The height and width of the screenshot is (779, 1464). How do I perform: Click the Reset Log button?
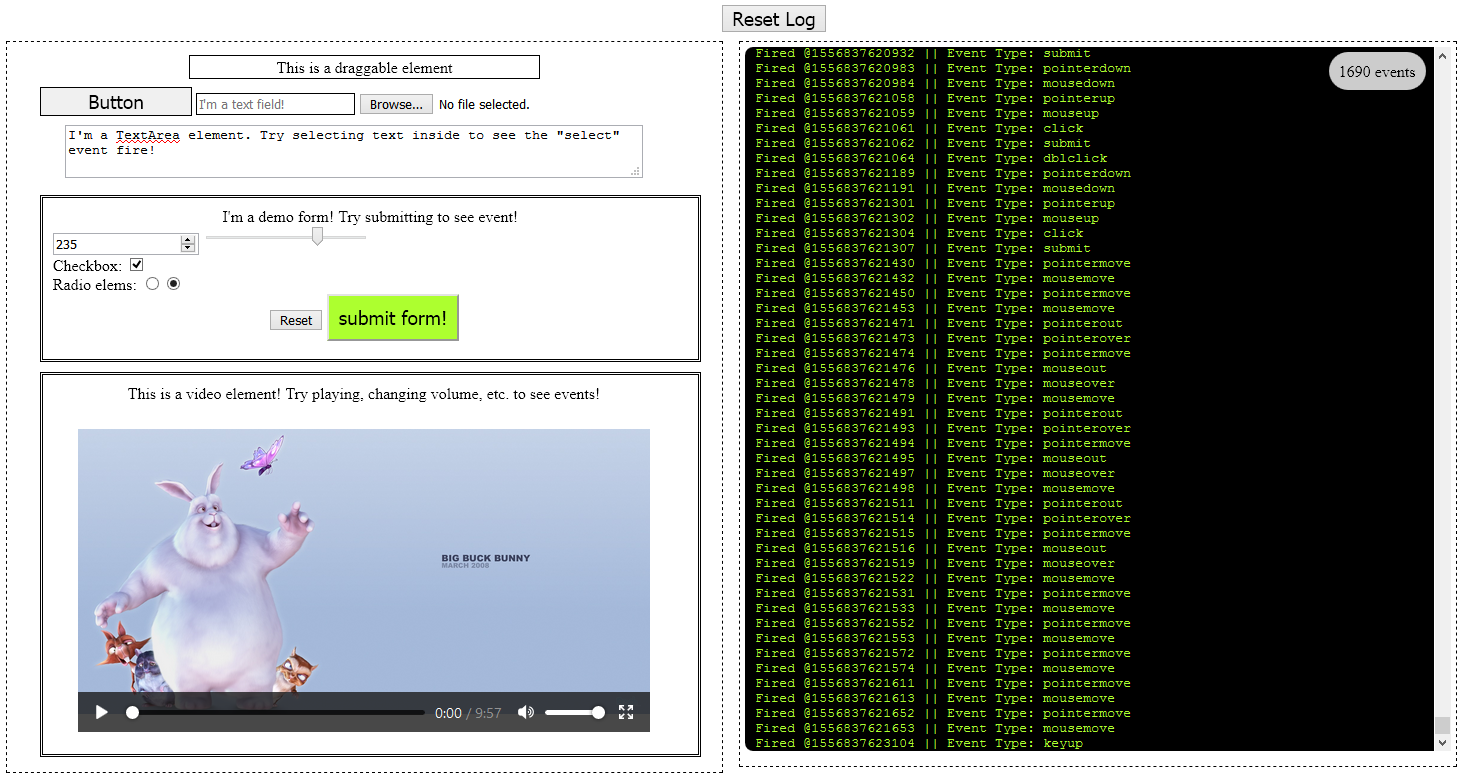[773, 19]
